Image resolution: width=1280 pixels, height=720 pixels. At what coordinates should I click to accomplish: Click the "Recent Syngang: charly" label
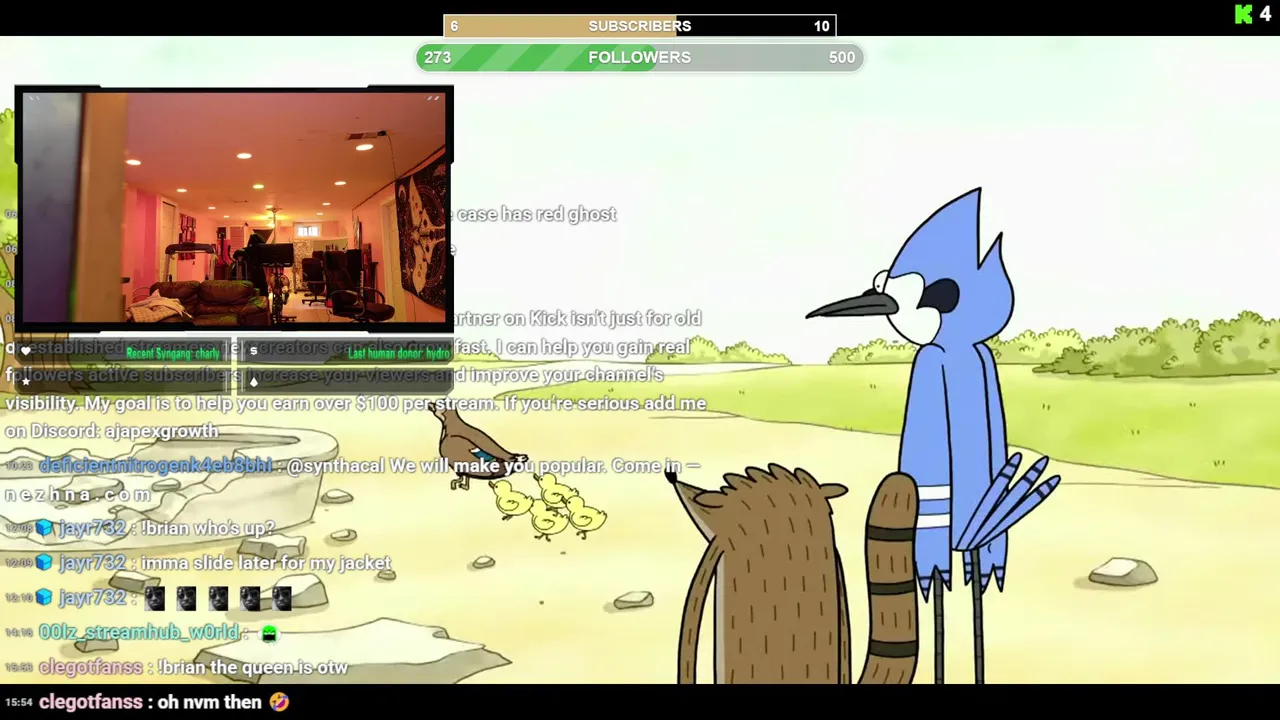coord(172,353)
